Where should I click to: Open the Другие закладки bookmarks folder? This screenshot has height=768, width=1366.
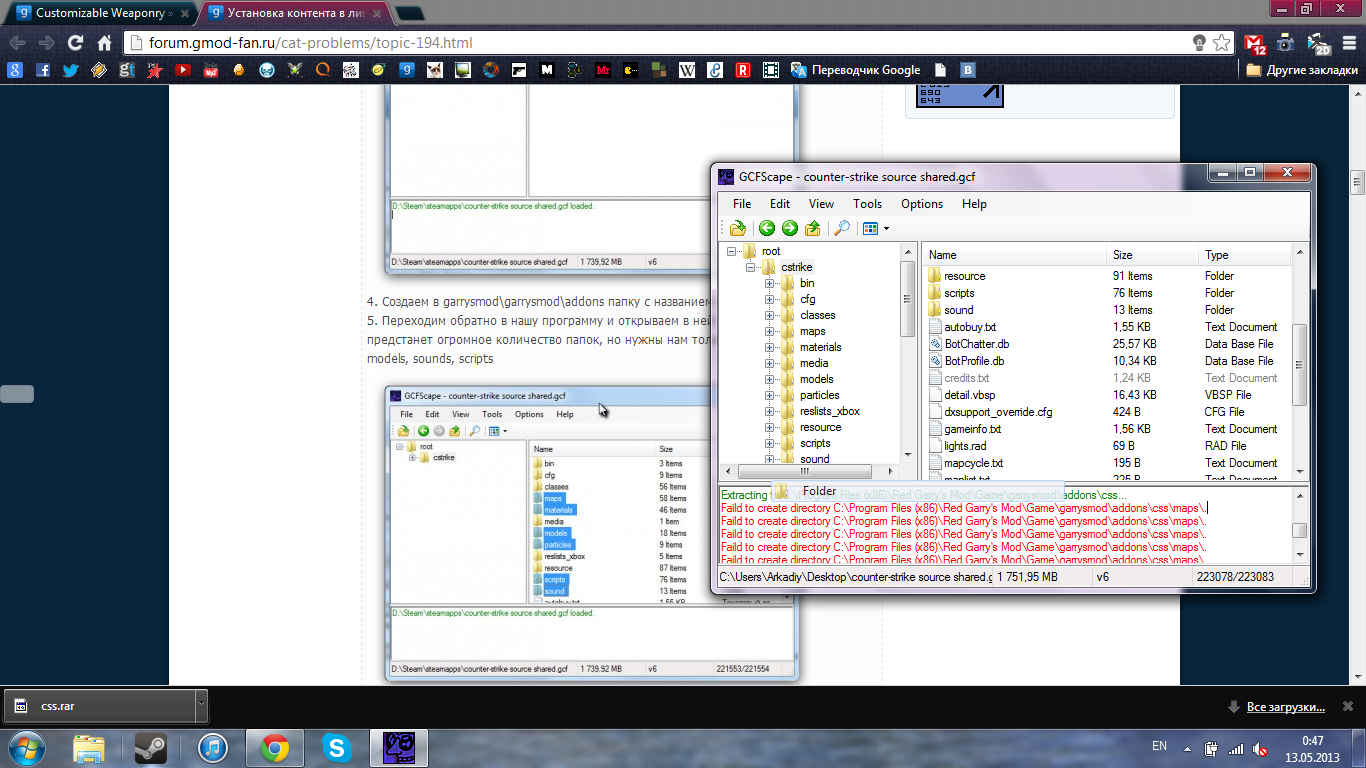[x=1302, y=70]
